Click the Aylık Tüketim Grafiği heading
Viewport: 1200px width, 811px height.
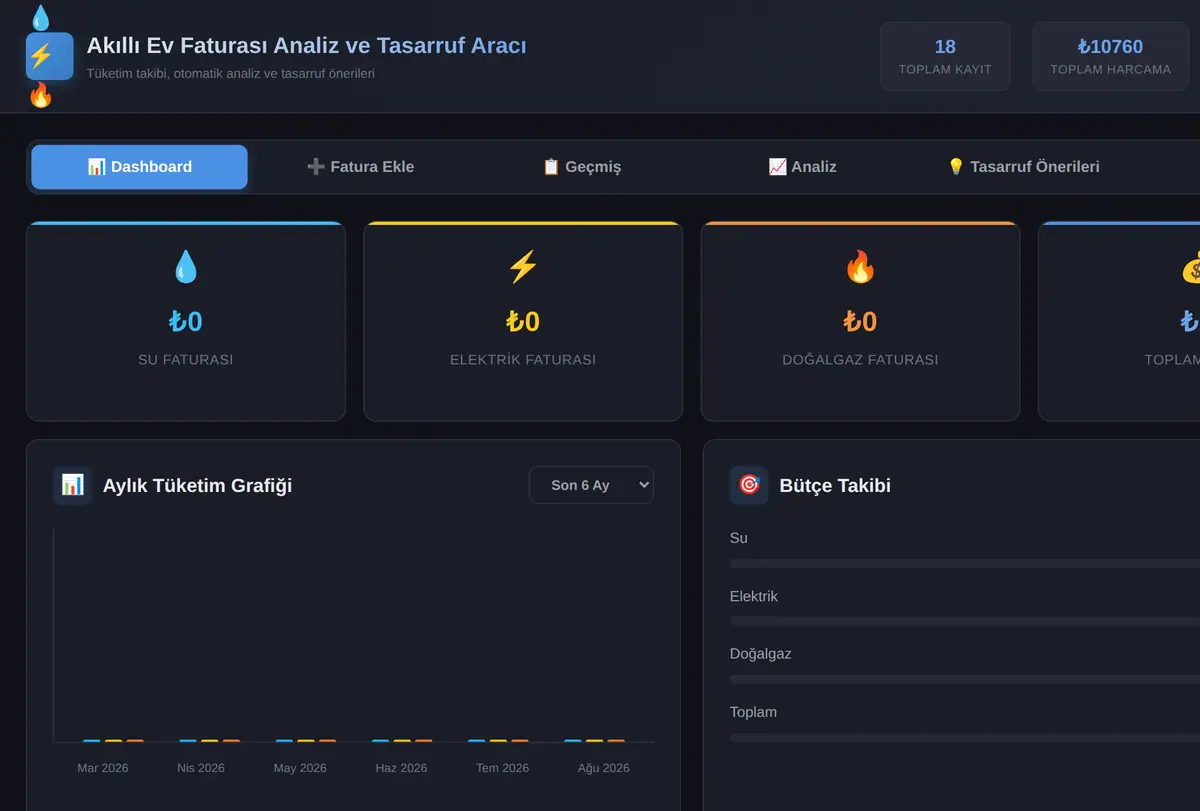tap(198, 486)
